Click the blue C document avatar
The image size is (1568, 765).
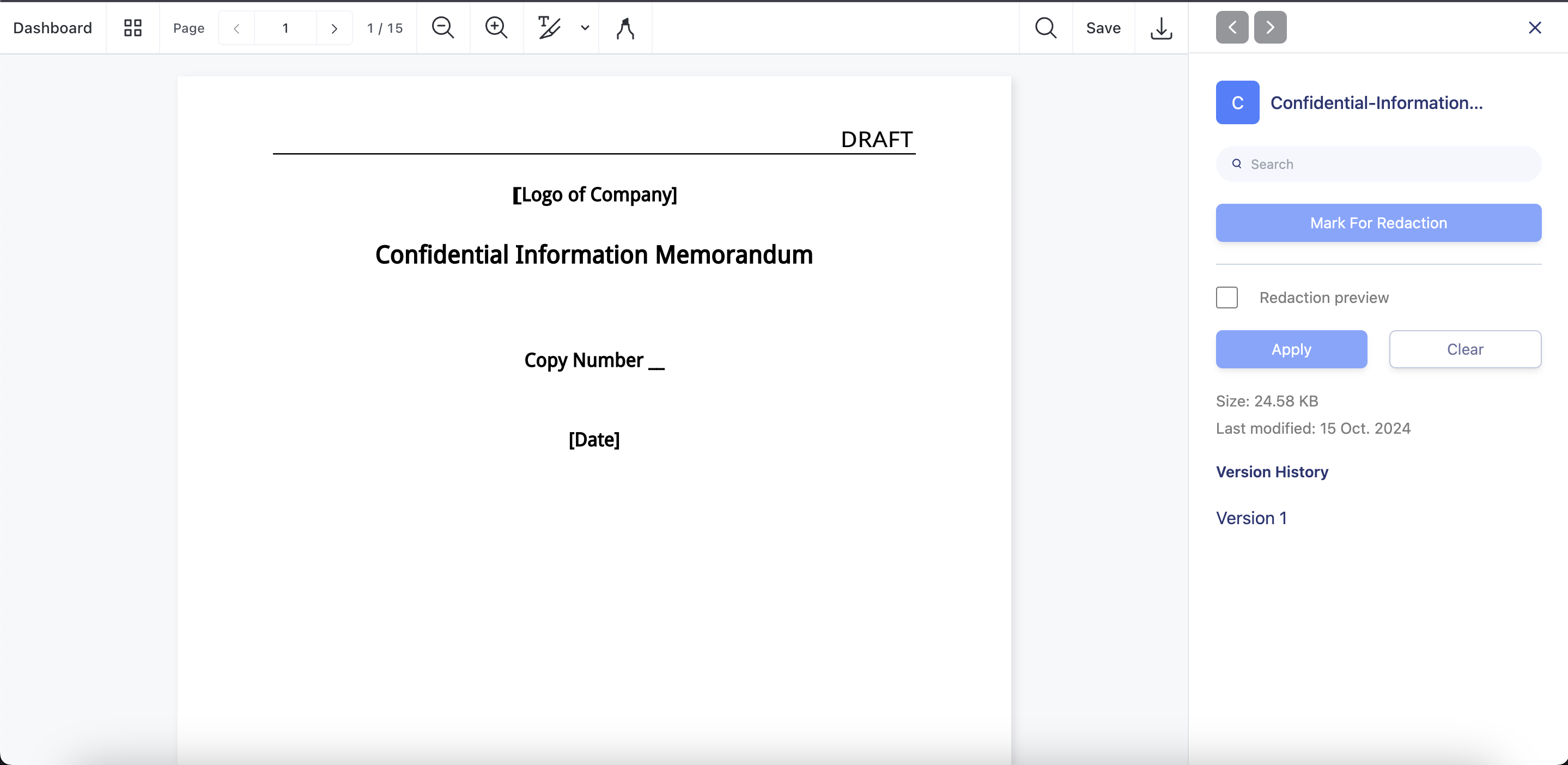pyautogui.click(x=1237, y=102)
